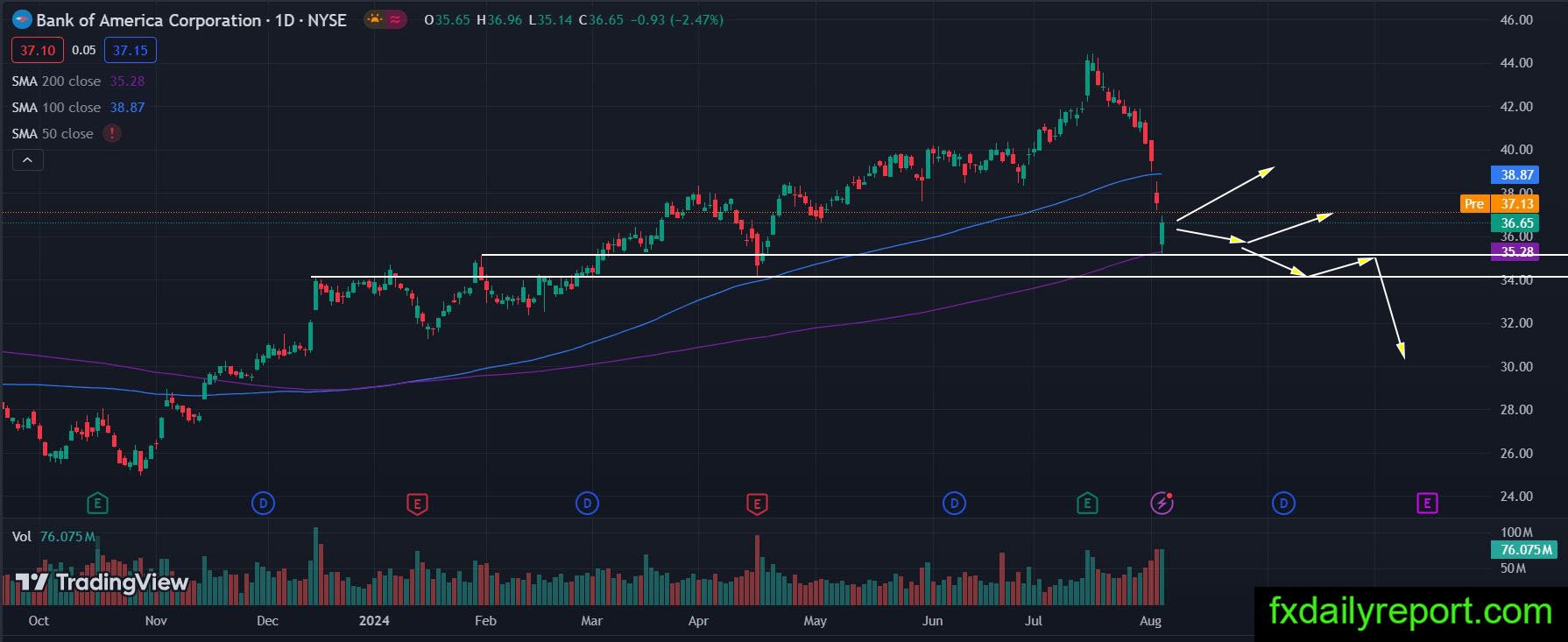Screen dimensions: 1568x642
Task: Click the open value O35.65
Action: click(x=447, y=19)
